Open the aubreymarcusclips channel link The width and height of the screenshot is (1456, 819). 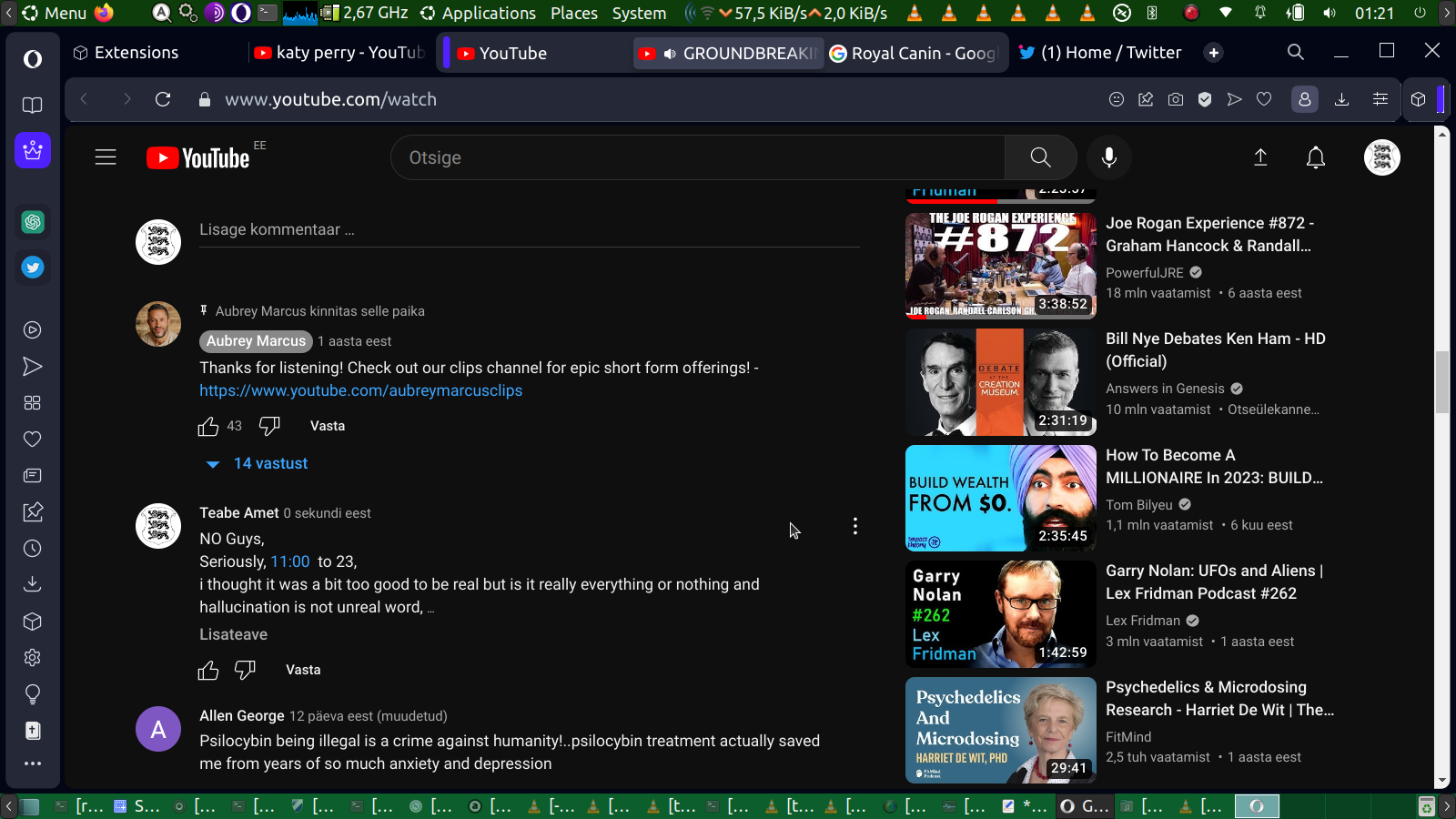pyautogui.click(x=361, y=390)
